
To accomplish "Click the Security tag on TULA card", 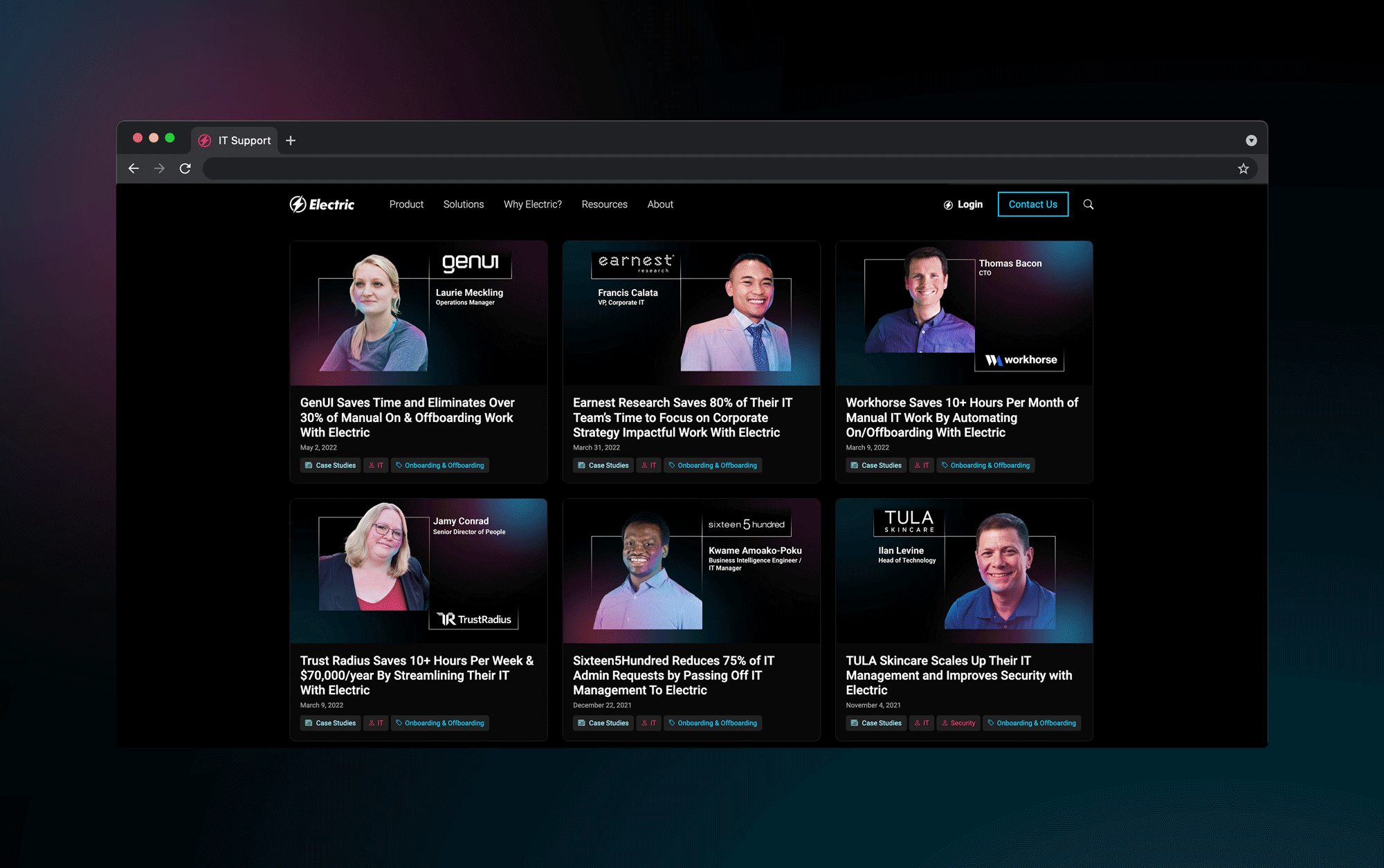I will tap(958, 723).
